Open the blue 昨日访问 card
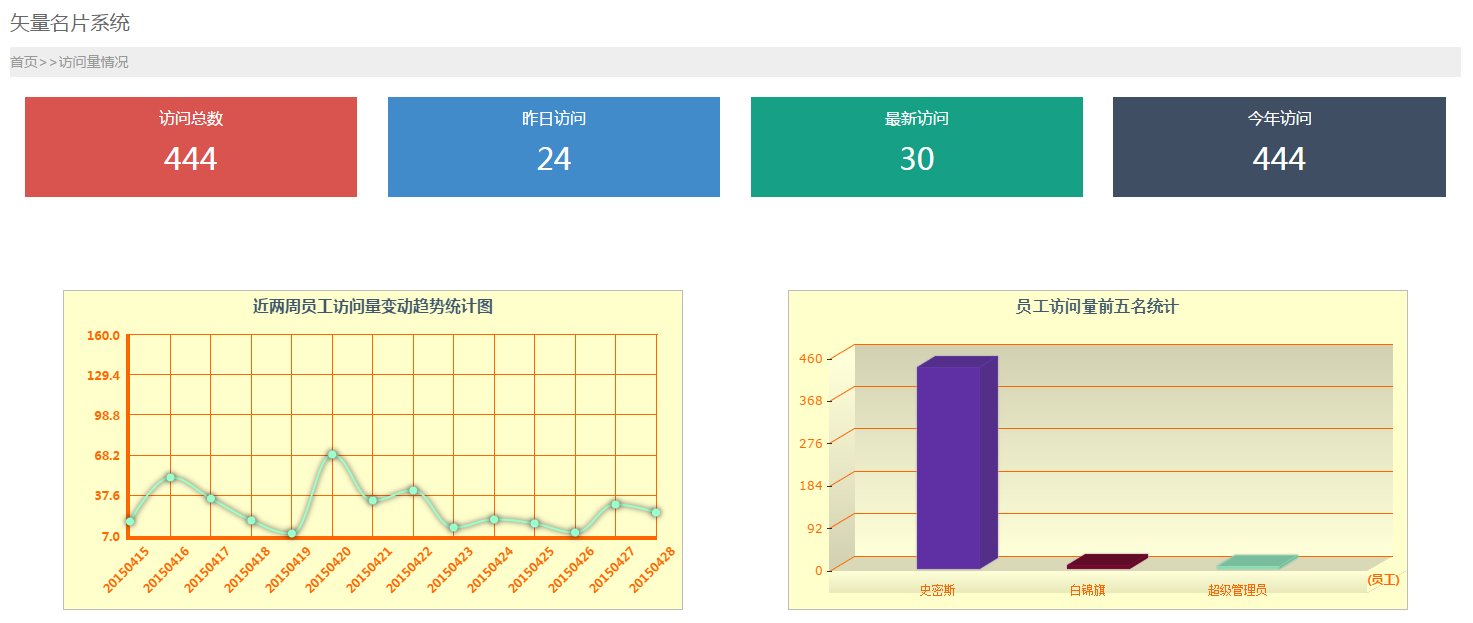This screenshot has height=623, width=1473. click(x=554, y=147)
